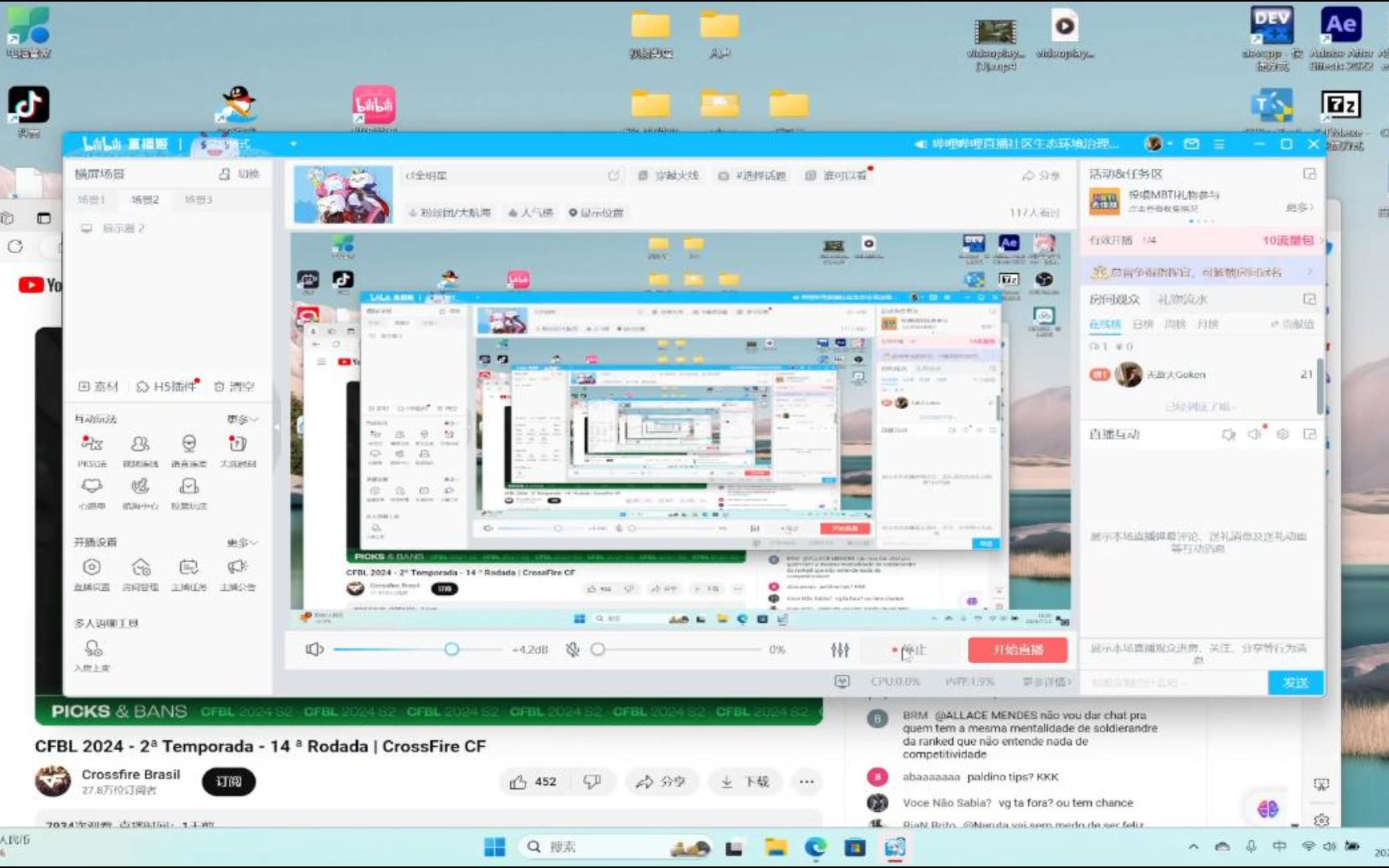
Task: Adjust the speaker volume slider handle
Action: pos(452,649)
